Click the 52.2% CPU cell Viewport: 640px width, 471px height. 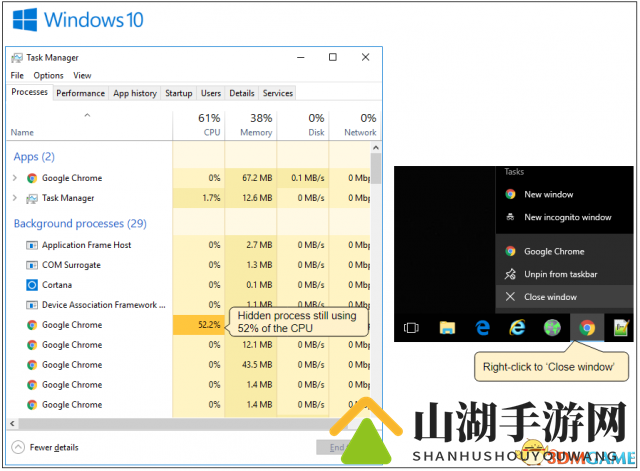(x=199, y=325)
